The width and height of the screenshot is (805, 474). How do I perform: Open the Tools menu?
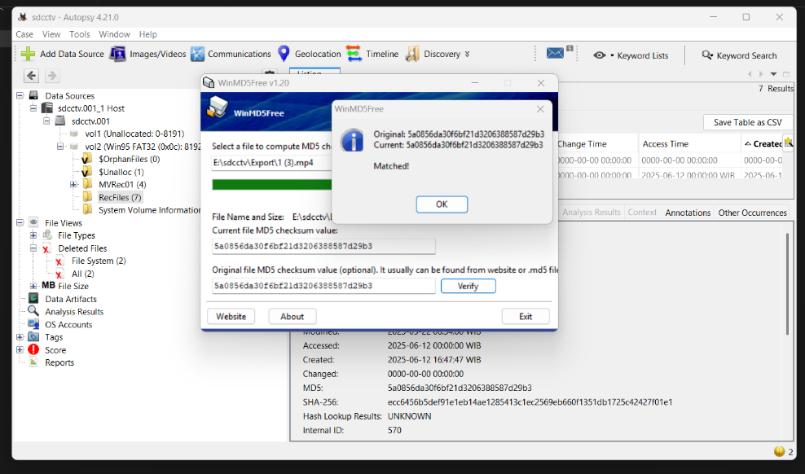(80, 34)
